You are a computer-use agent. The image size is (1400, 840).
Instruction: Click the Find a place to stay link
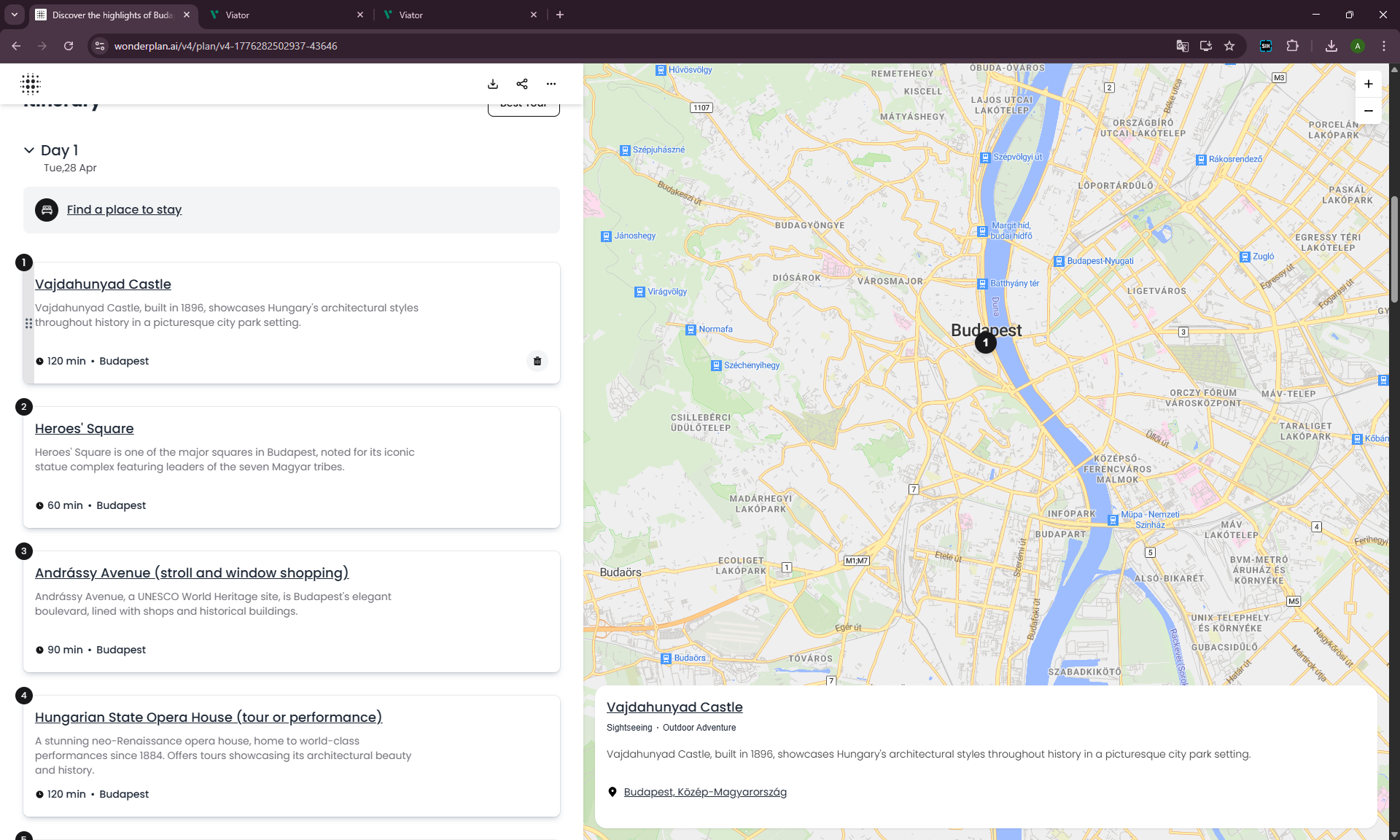124,210
